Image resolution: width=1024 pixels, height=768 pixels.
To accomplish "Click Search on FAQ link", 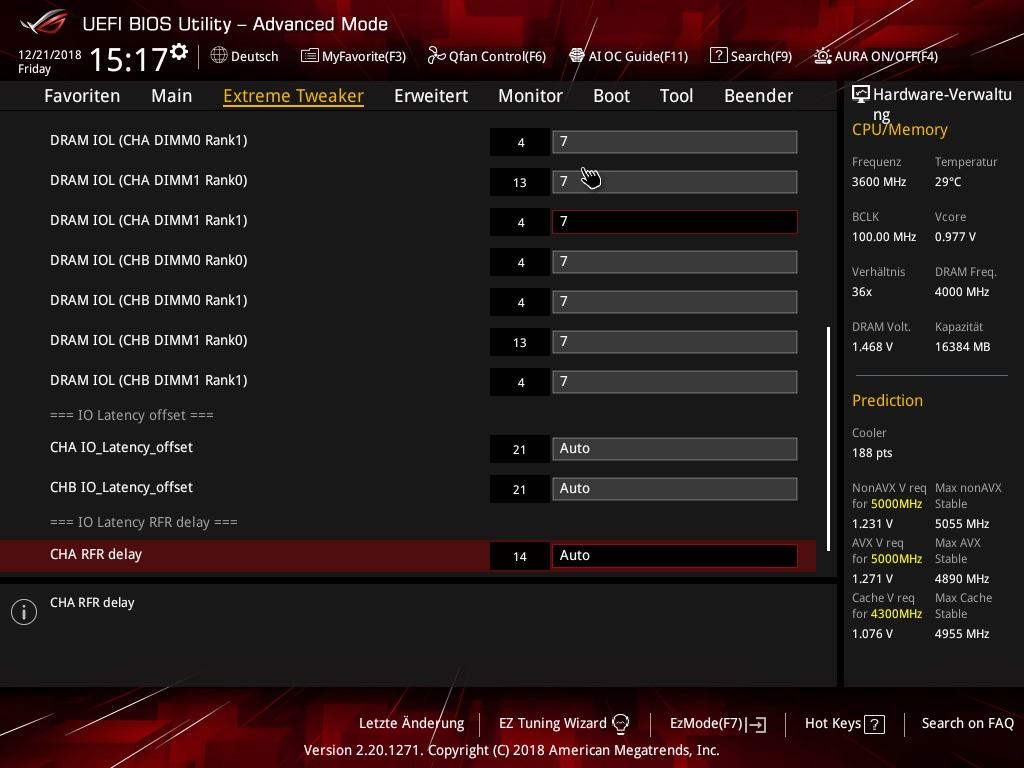I will 967,723.
